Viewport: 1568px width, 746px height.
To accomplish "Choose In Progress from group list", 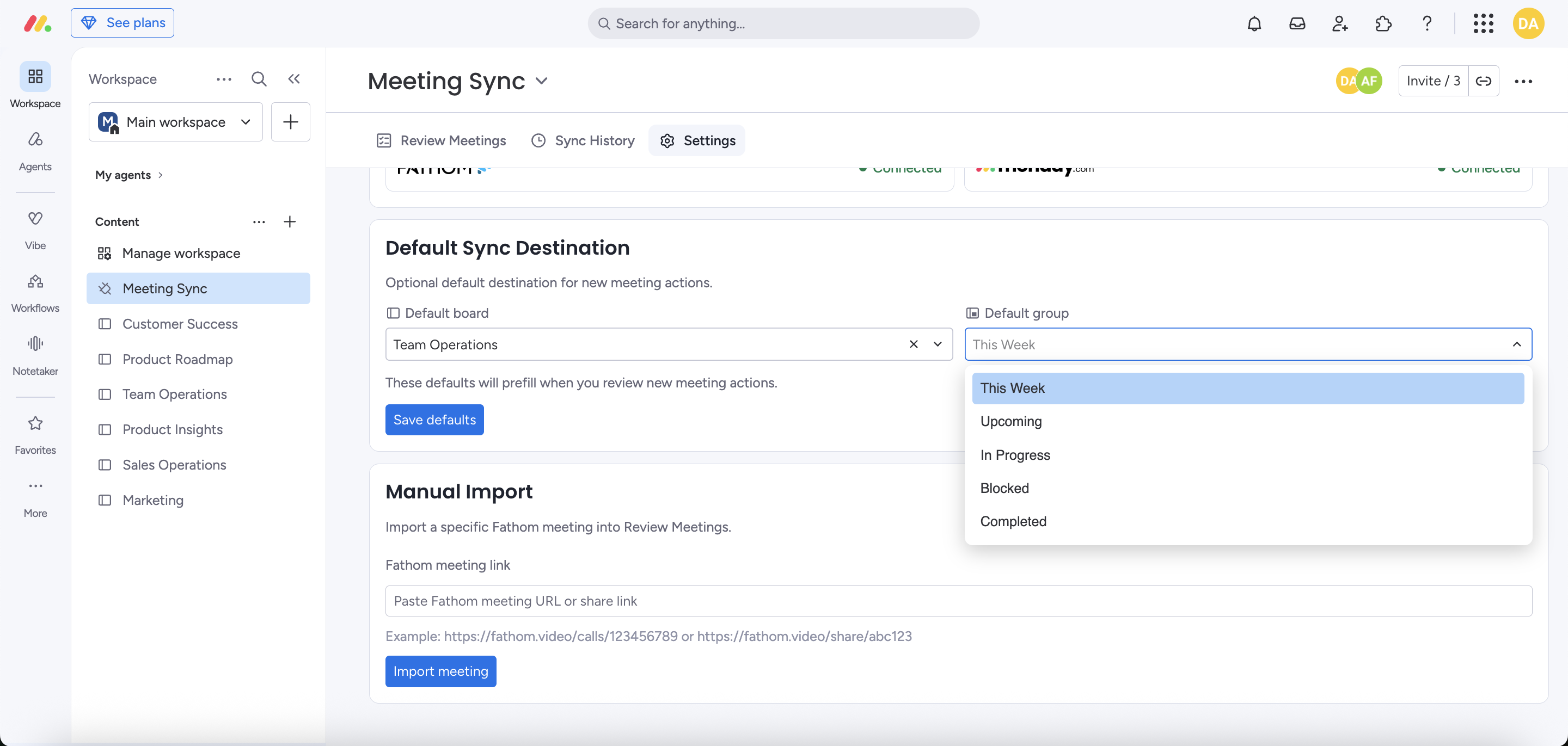I will pos(1248,454).
